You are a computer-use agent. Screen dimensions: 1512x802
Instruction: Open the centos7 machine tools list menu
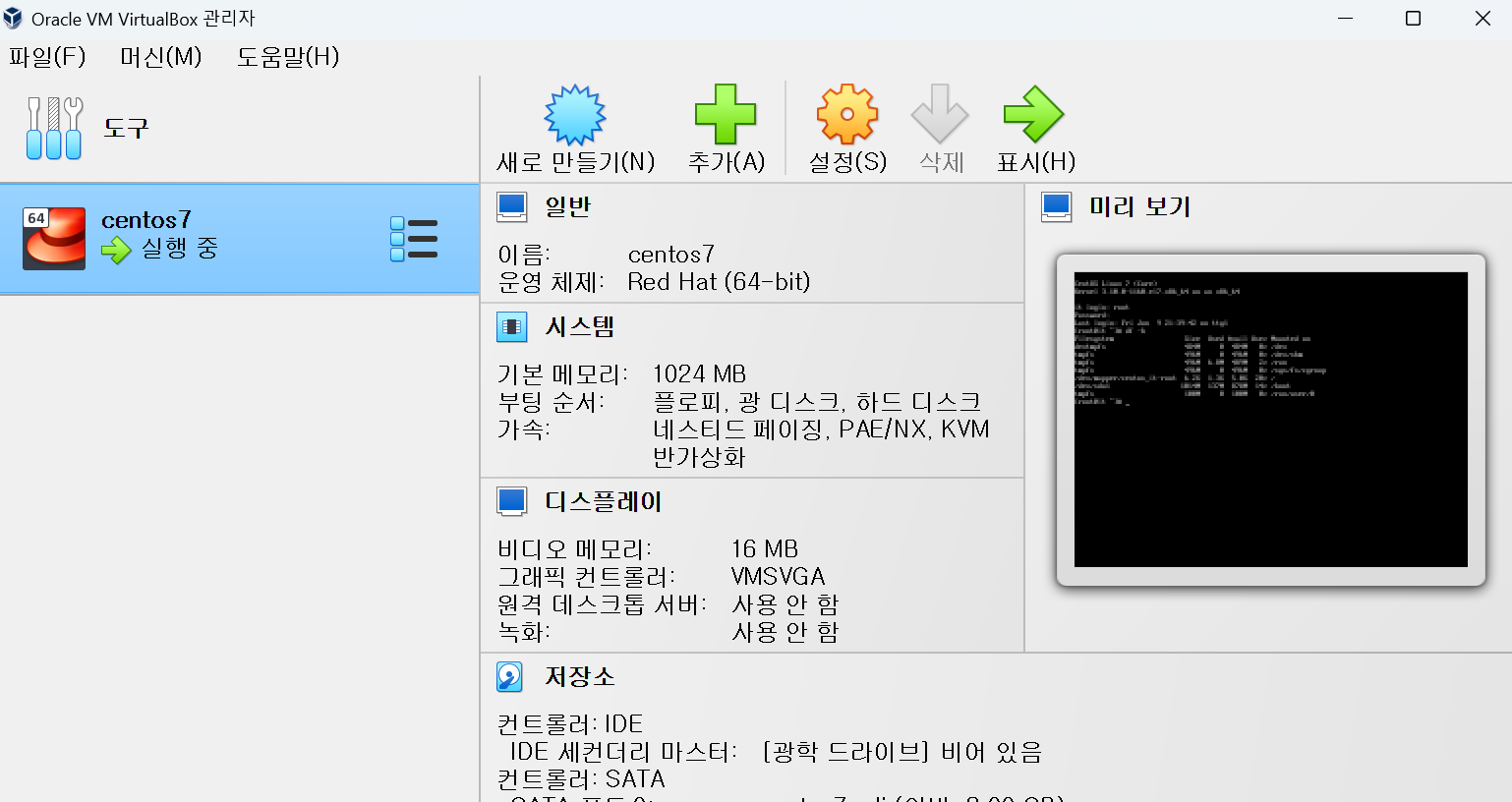click(414, 239)
